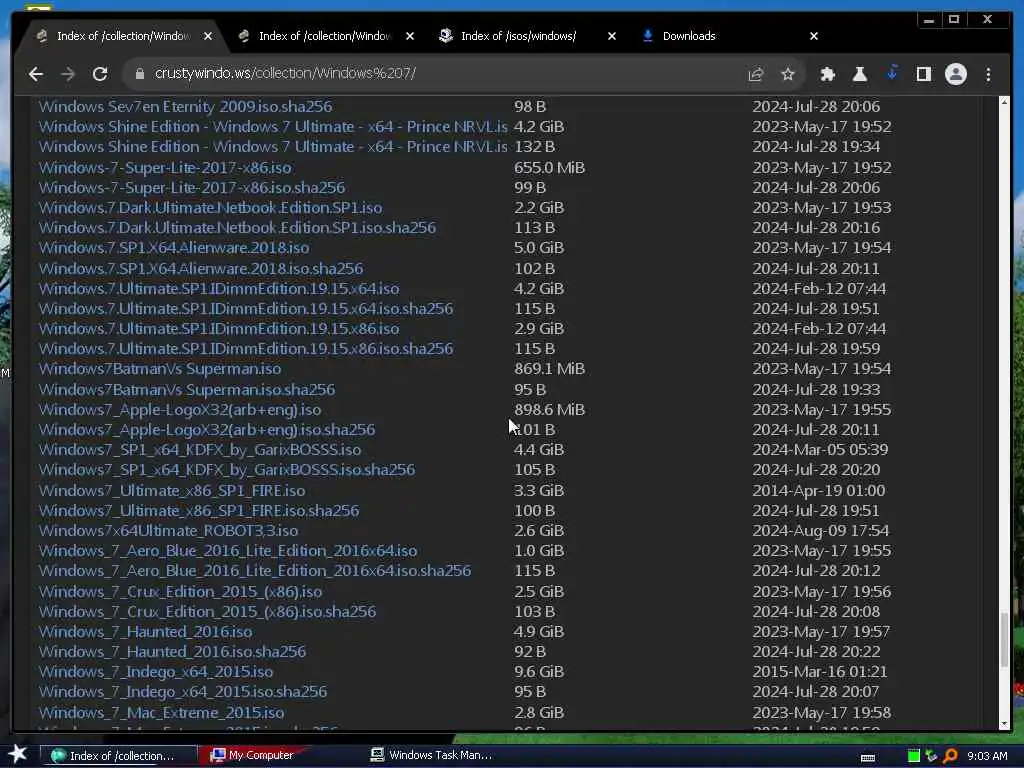Screen dimensions: 1024x768
Task: Open Windows7BatmanVs Superman.iso link
Action: click(159, 369)
